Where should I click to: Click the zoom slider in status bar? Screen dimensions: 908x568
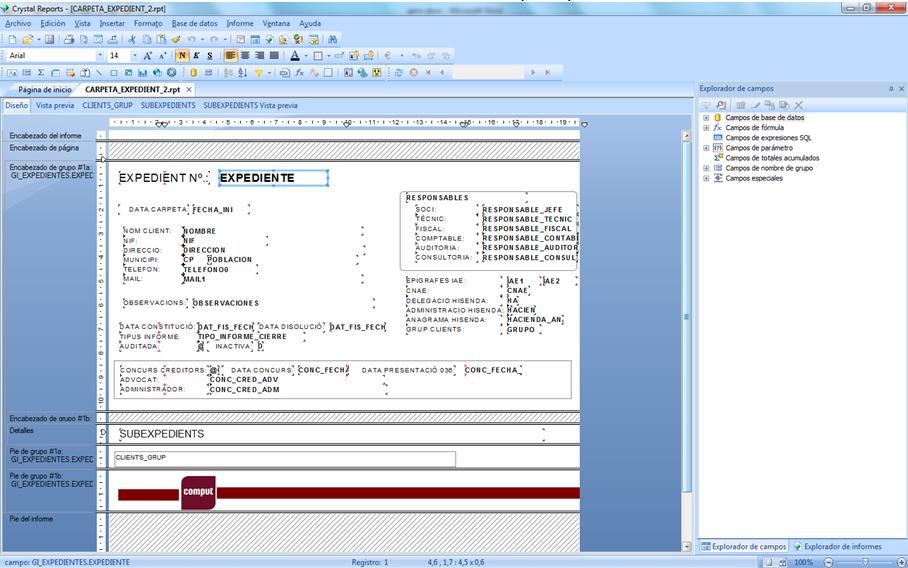click(x=865, y=562)
